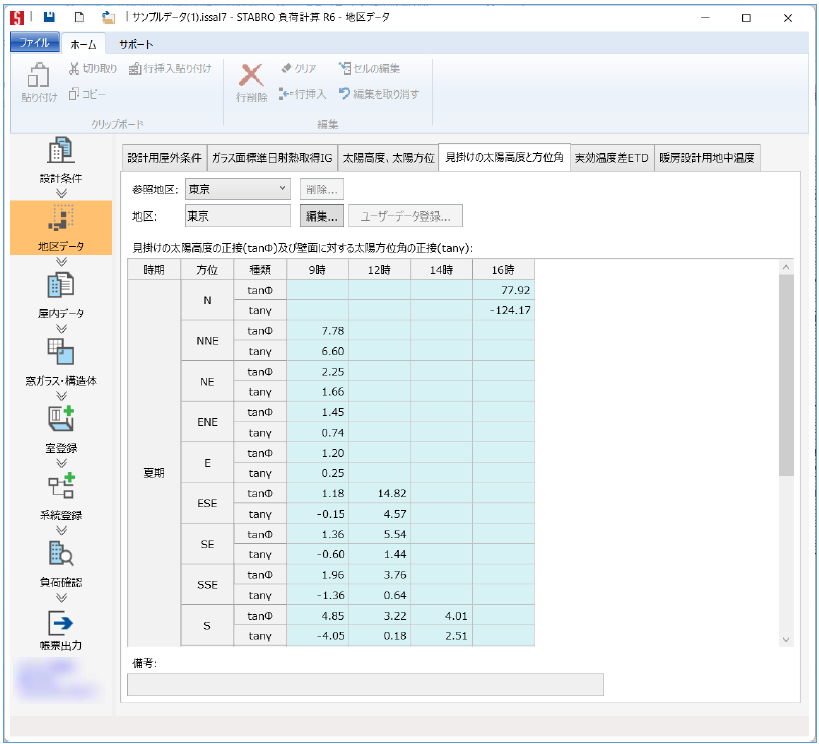Switch to the 実効温度差ETD tab
This screenshot has width=819, height=744.
tap(611, 157)
